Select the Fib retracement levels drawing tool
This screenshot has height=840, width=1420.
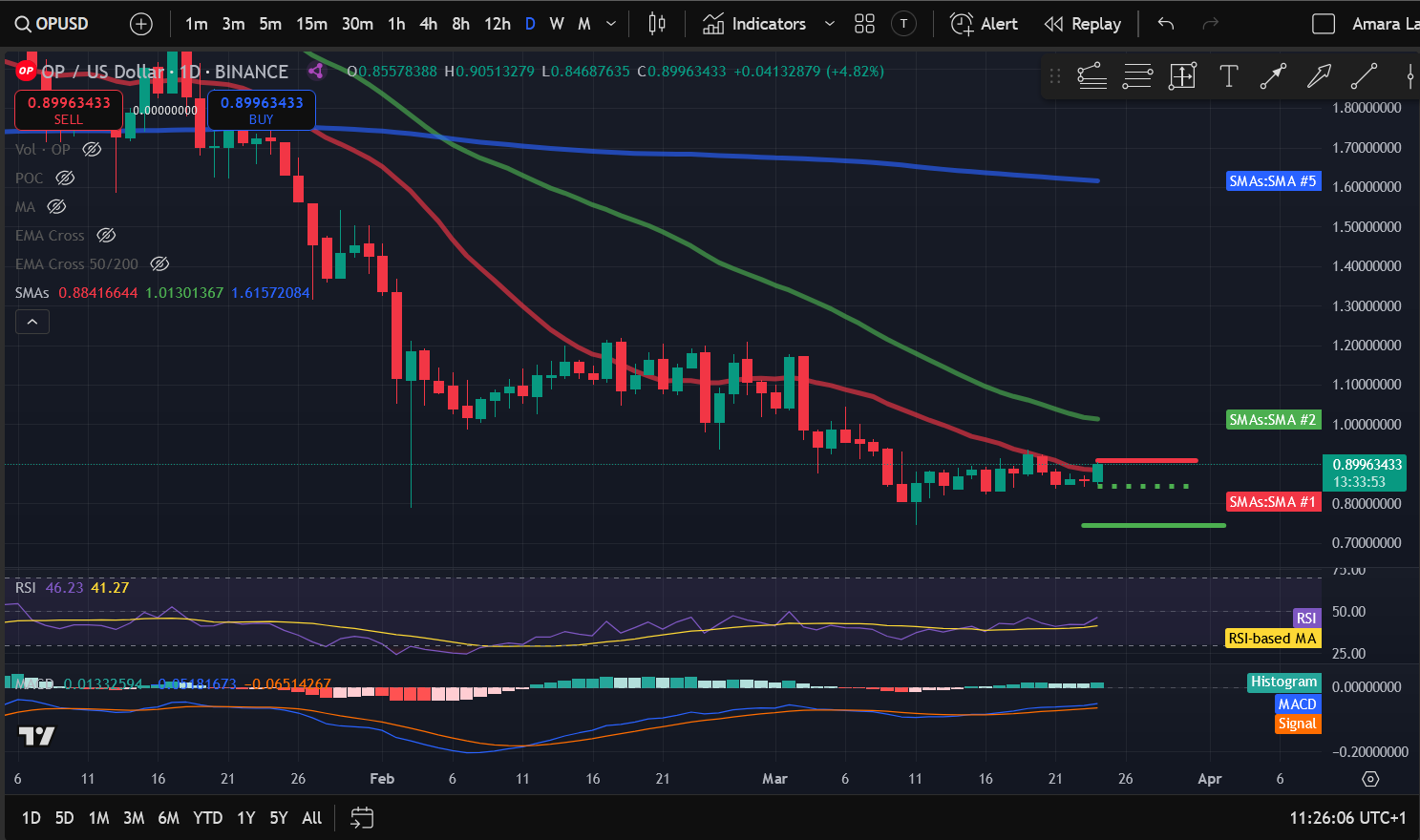(x=1137, y=75)
